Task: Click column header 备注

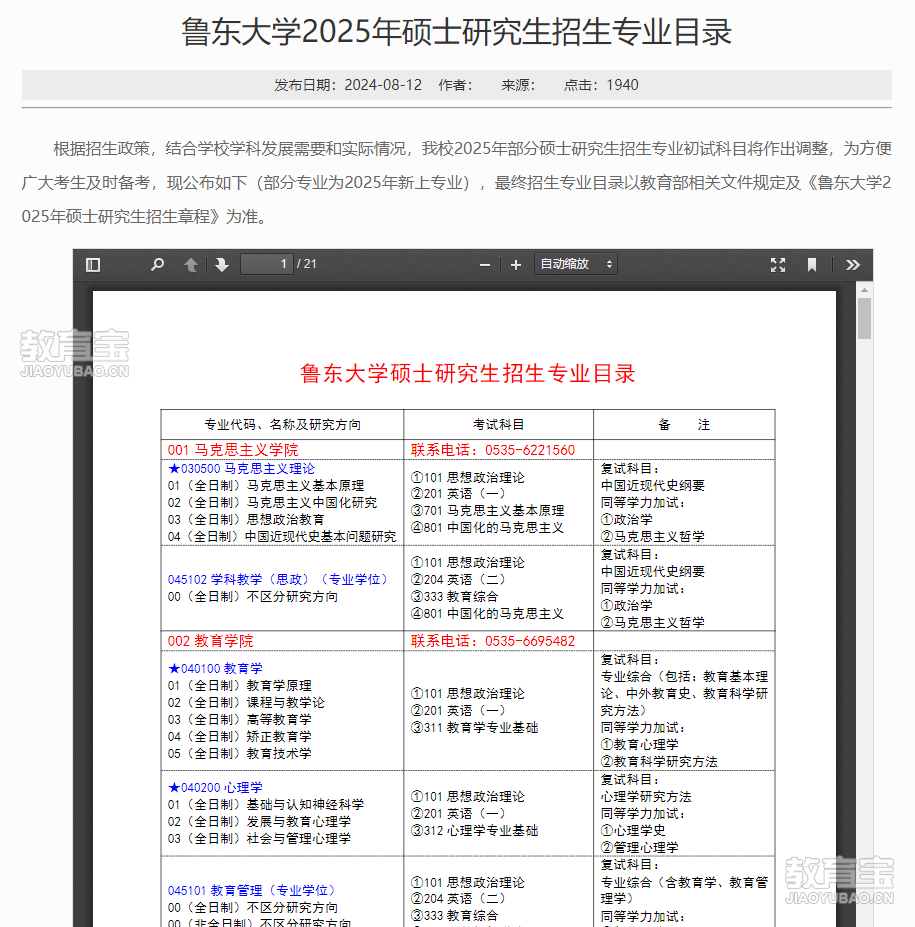Action: (684, 424)
